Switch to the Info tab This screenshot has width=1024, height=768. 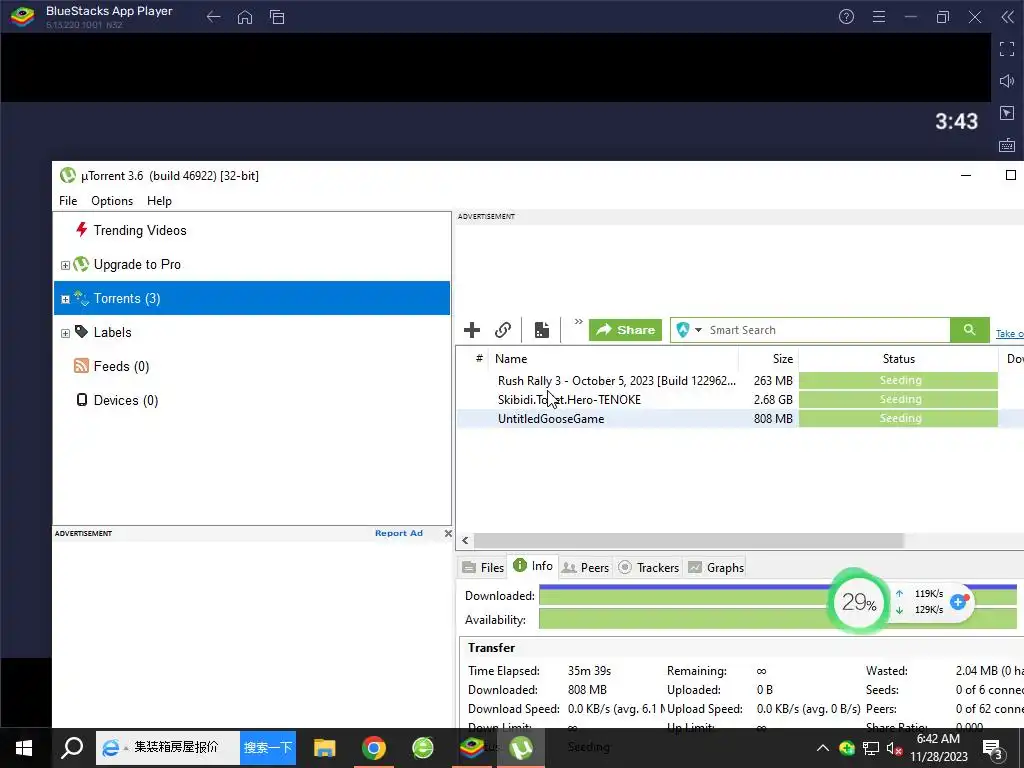533,566
